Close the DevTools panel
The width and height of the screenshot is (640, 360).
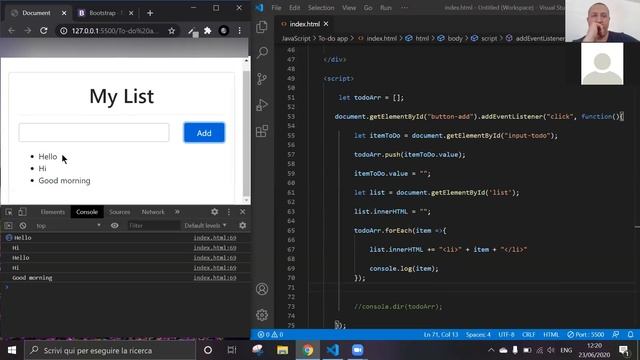(242, 212)
